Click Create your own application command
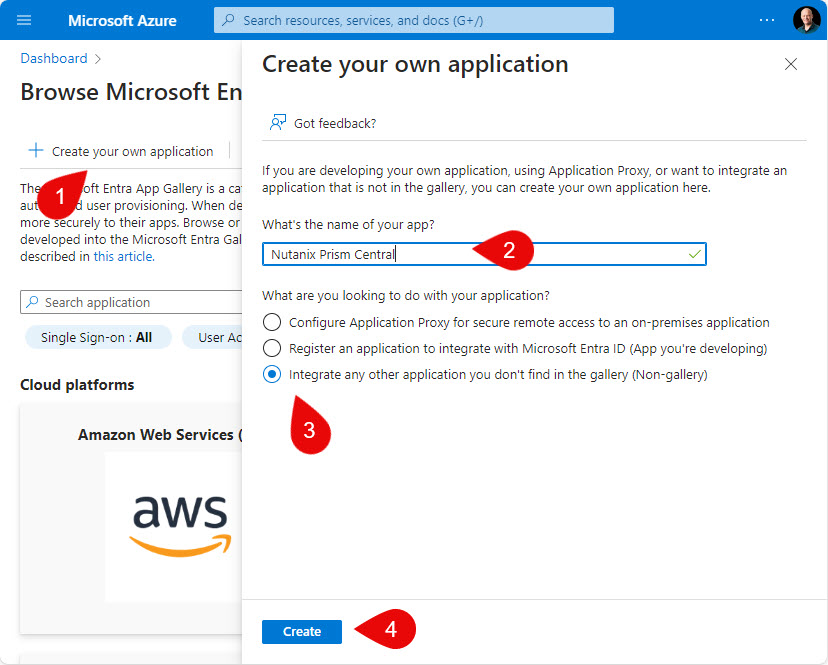This screenshot has width=828, height=665. click(x=121, y=151)
